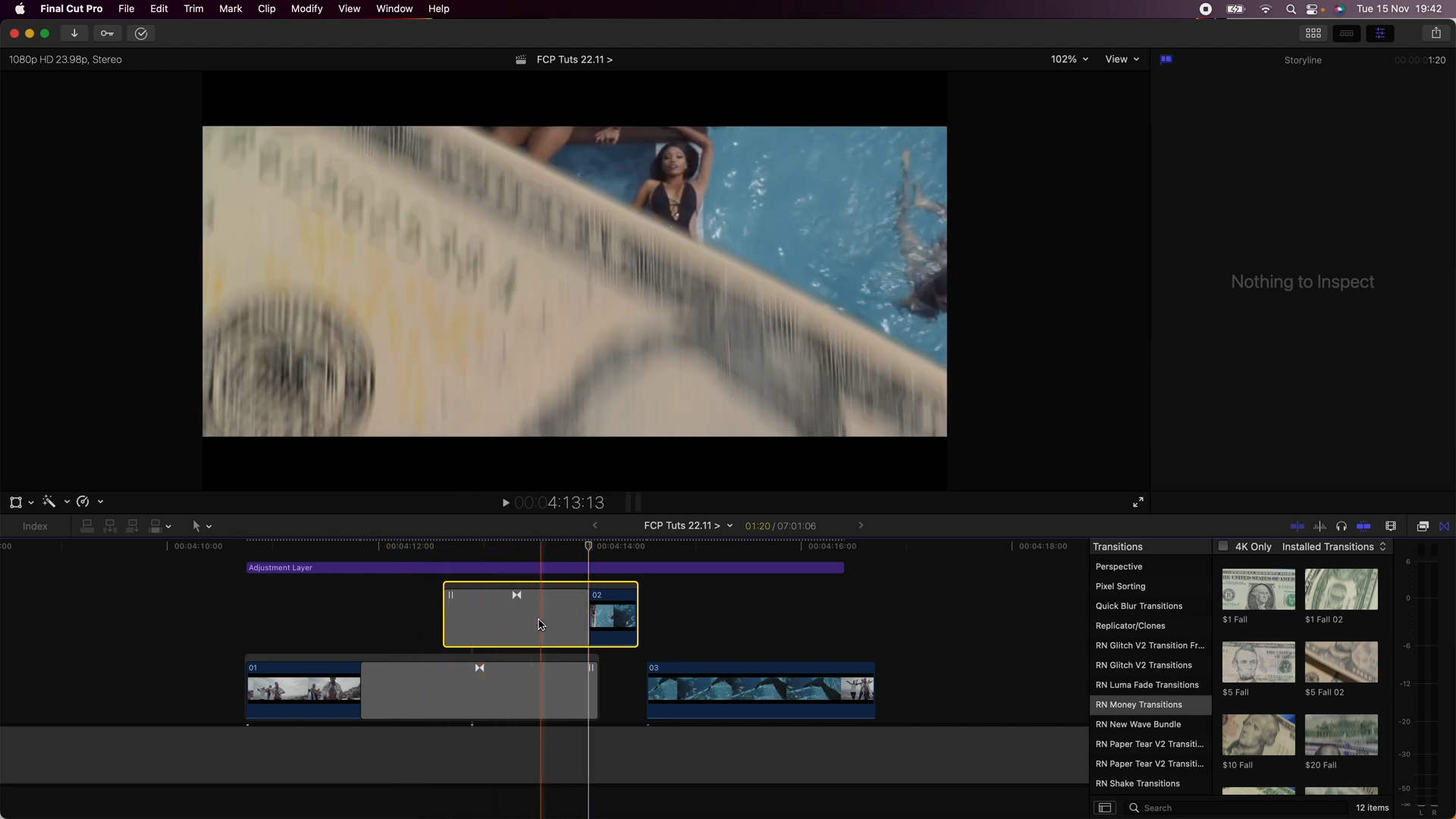The image size is (1456, 819).
Task: Open the Clip menu
Action: (266, 9)
